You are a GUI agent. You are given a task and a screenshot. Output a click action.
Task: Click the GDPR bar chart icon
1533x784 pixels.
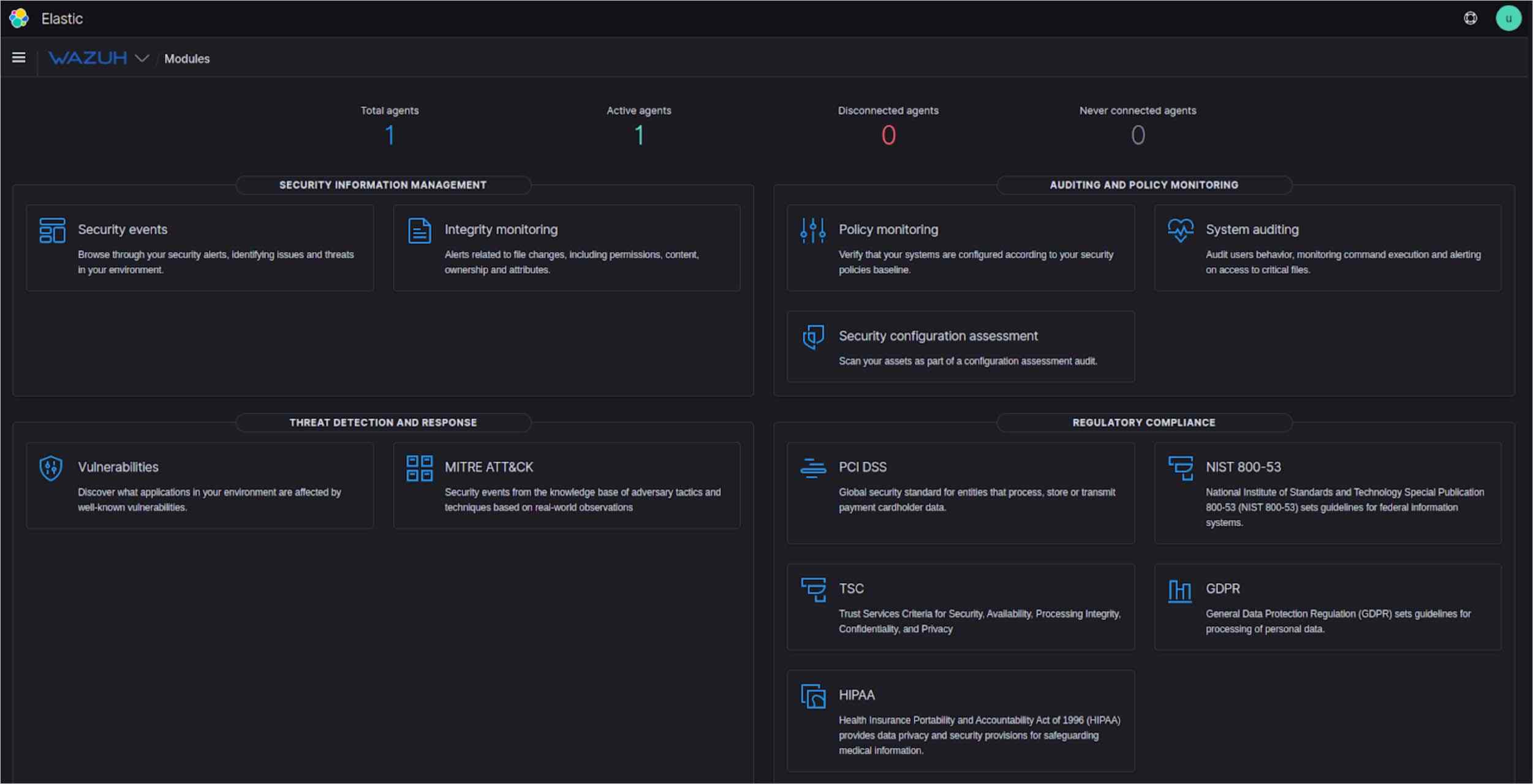tap(1180, 589)
